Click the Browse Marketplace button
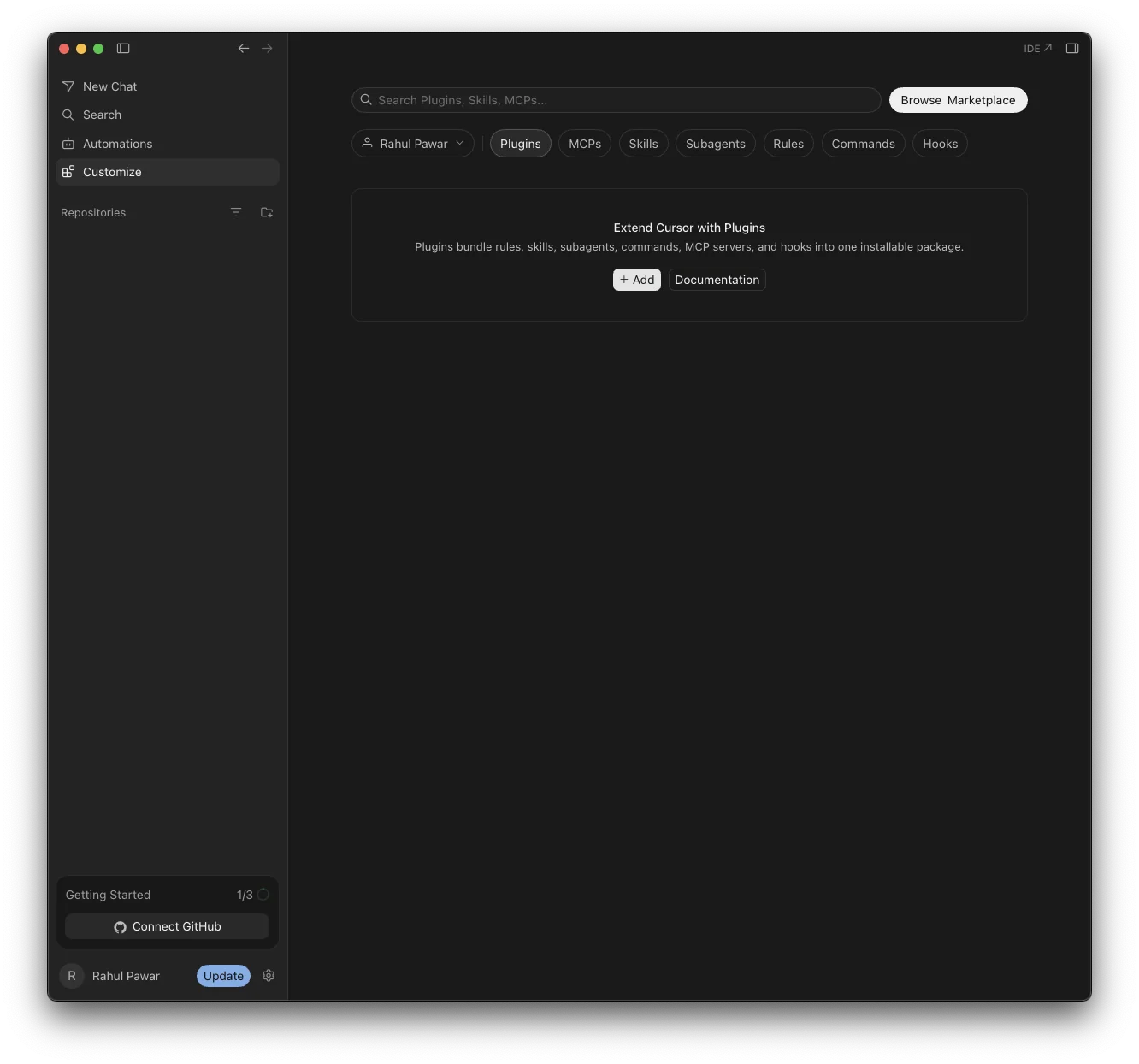Image resolution: width=1139 pixels, height=1064 pixels. tap(959, 100)
